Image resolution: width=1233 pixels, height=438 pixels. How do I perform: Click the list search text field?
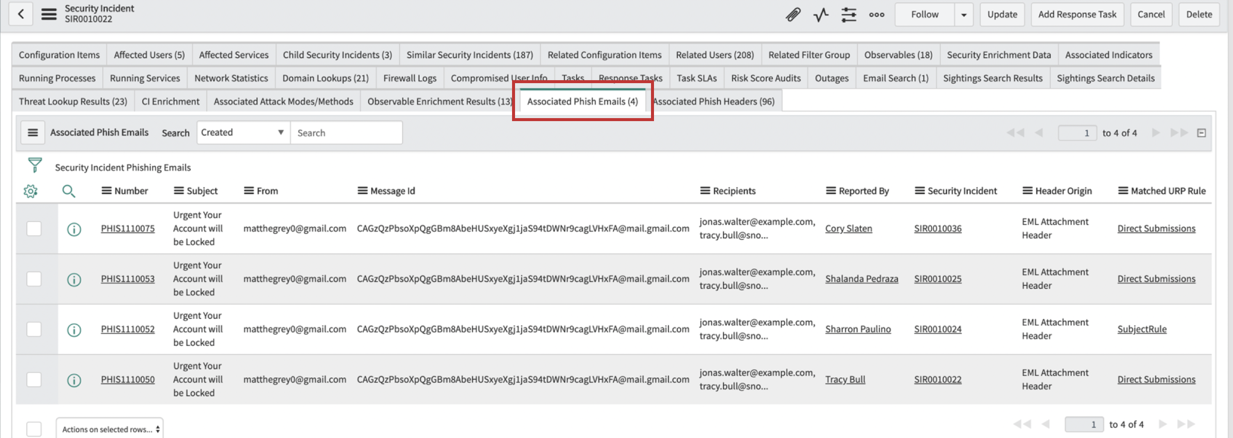click(x=346, y=132)
